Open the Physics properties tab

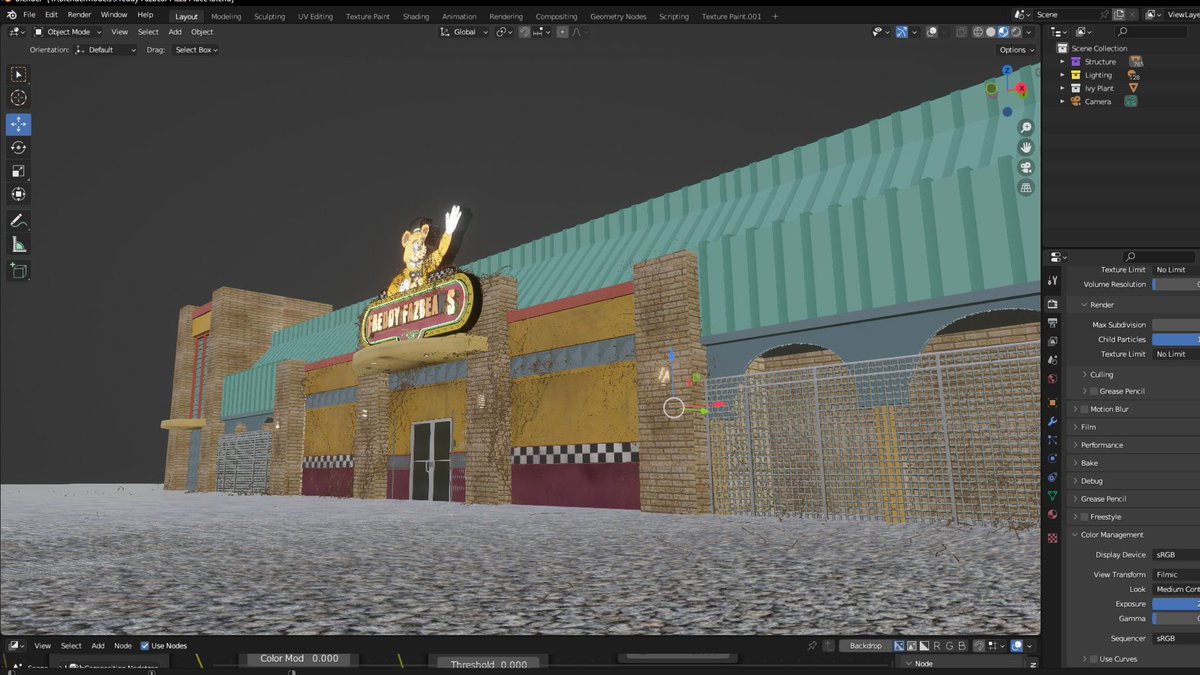tap(1052, 459)
